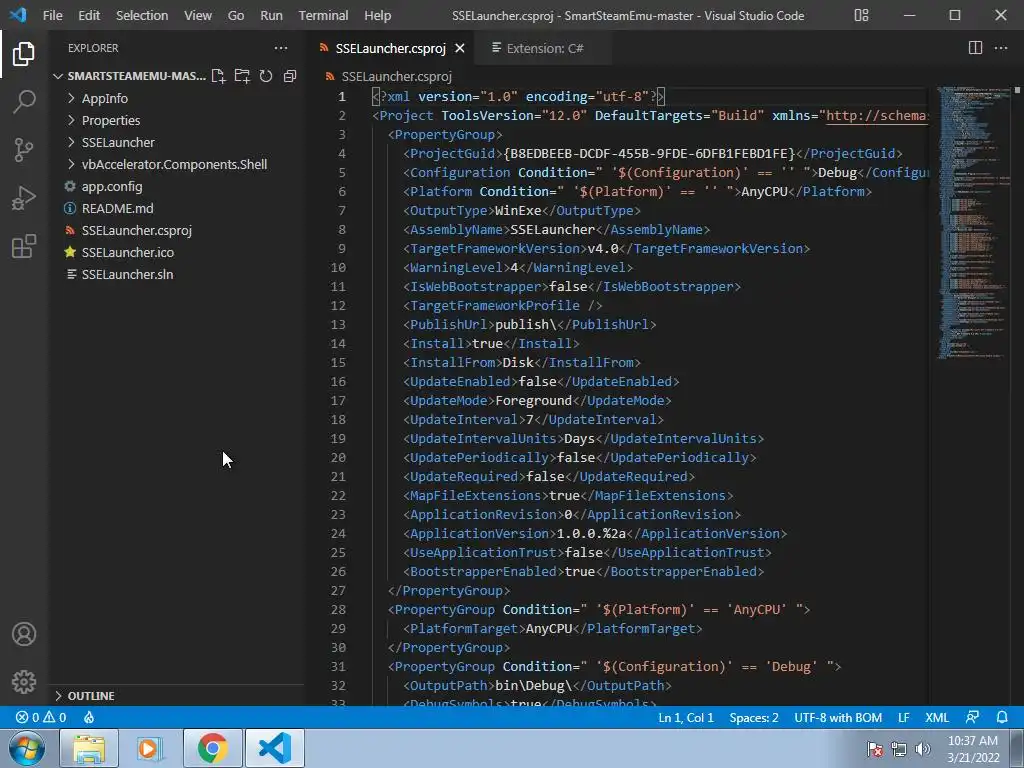Change language mode XML

pyautogui.click(x=936, y=717)
